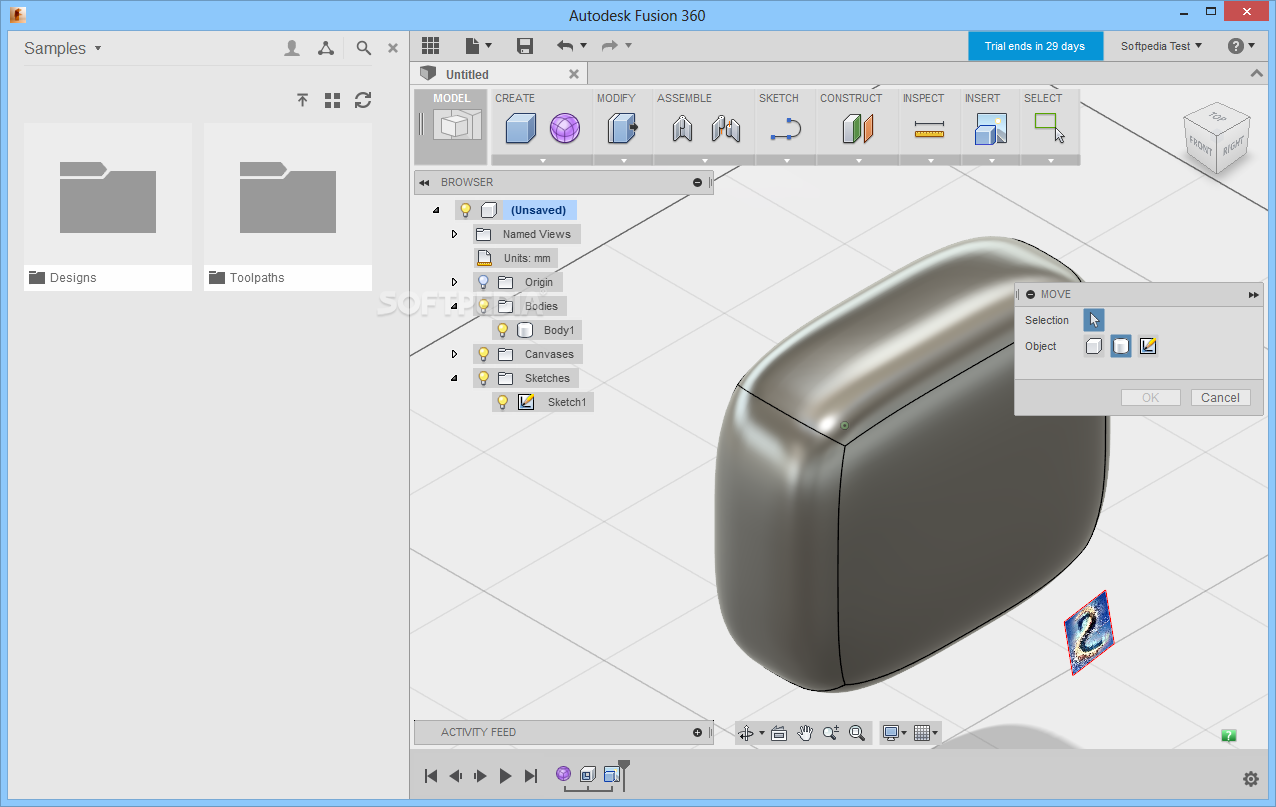
Task: Open the File menu dropdown
Action: 478,46
